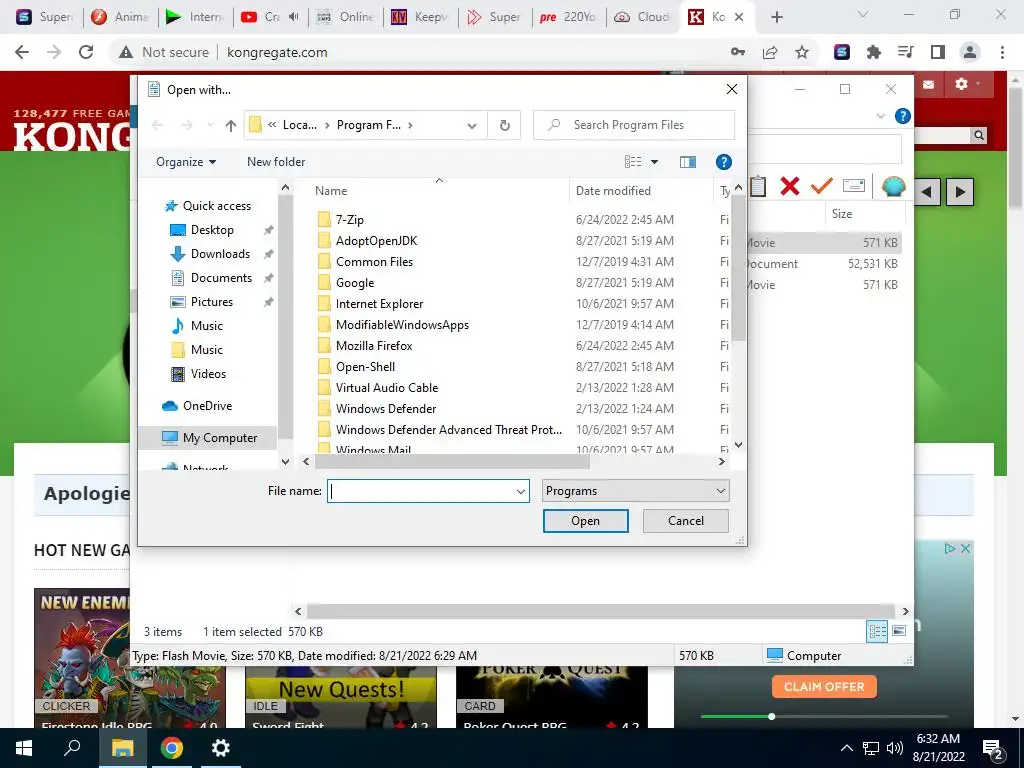The height and width of the screenshot is (768, 1024).
Task: Open the Programs file type dropdown
Action: pos(635,491)
